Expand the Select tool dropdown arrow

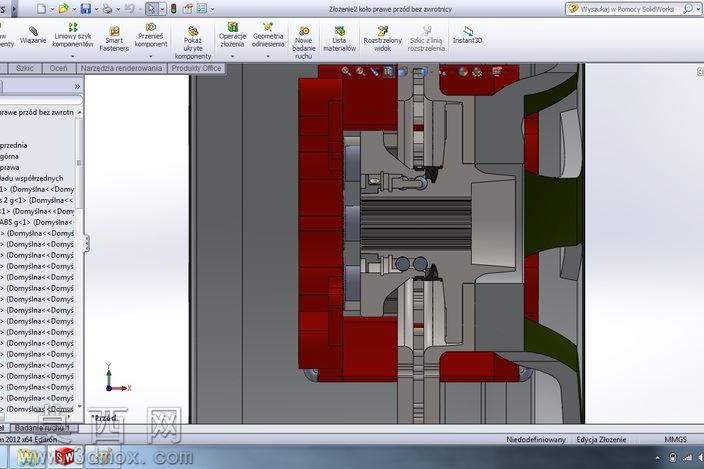point(162,9)
